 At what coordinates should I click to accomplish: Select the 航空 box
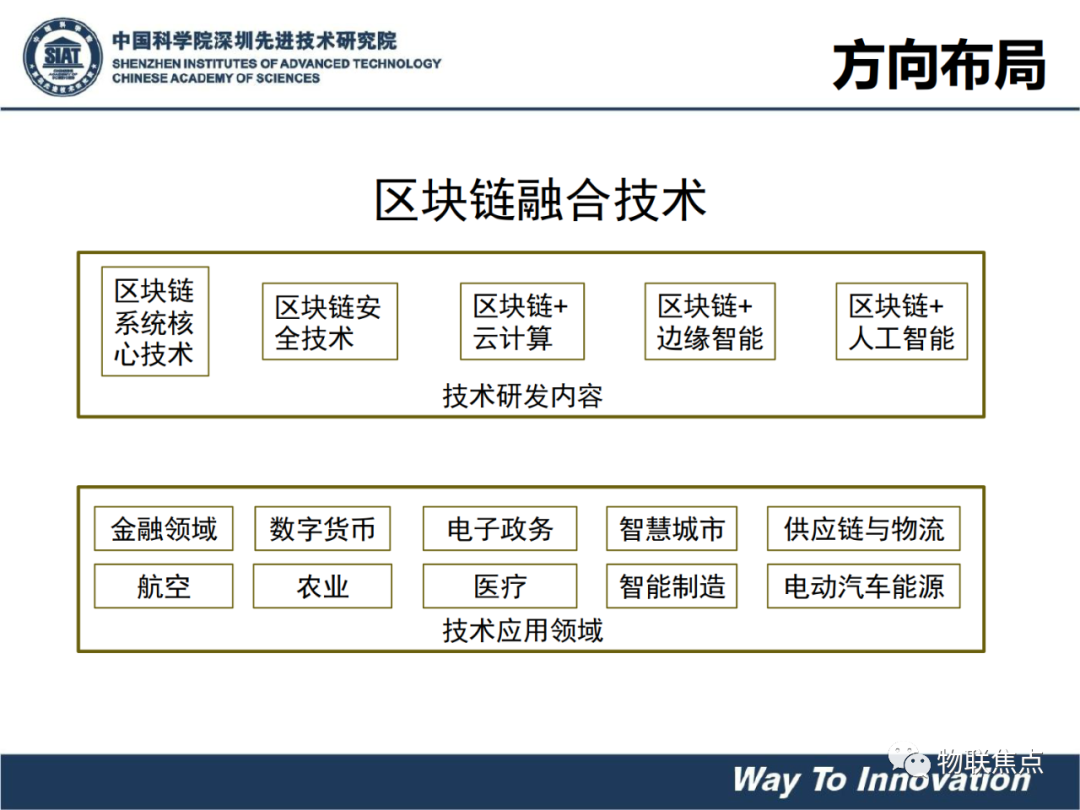tap(164, 586)
